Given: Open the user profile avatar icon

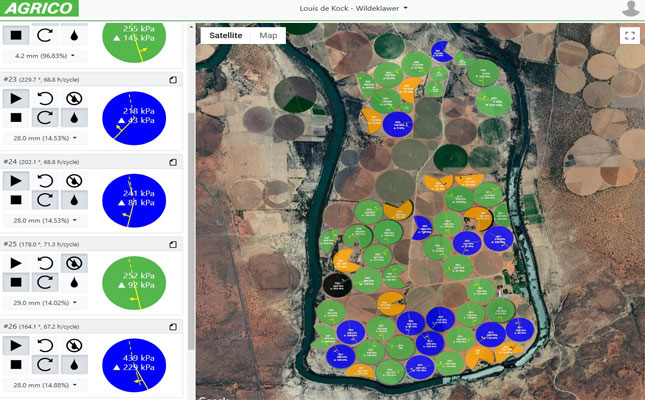Looking at the screenshot, I should pyautogui.click(x=630, y=9).
